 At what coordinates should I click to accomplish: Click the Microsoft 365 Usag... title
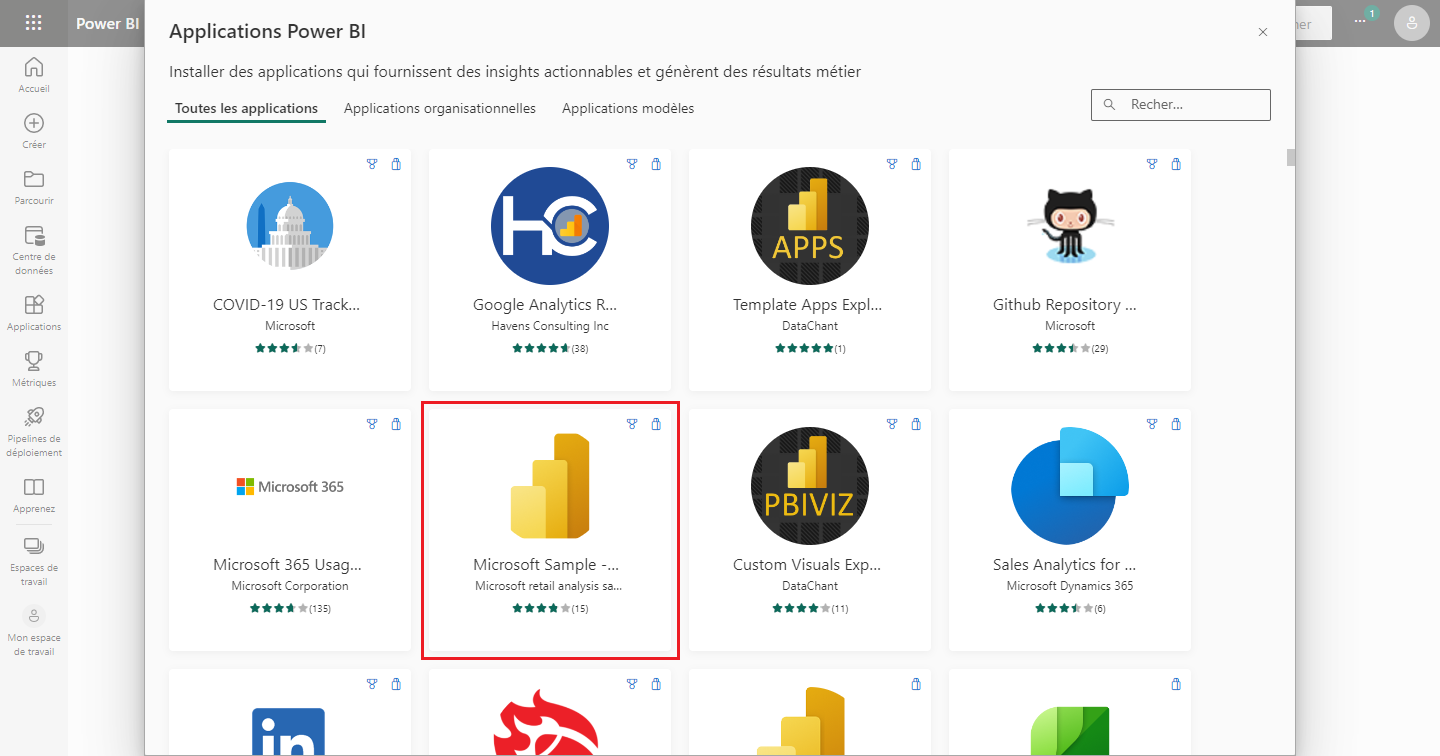click(288, 565)
